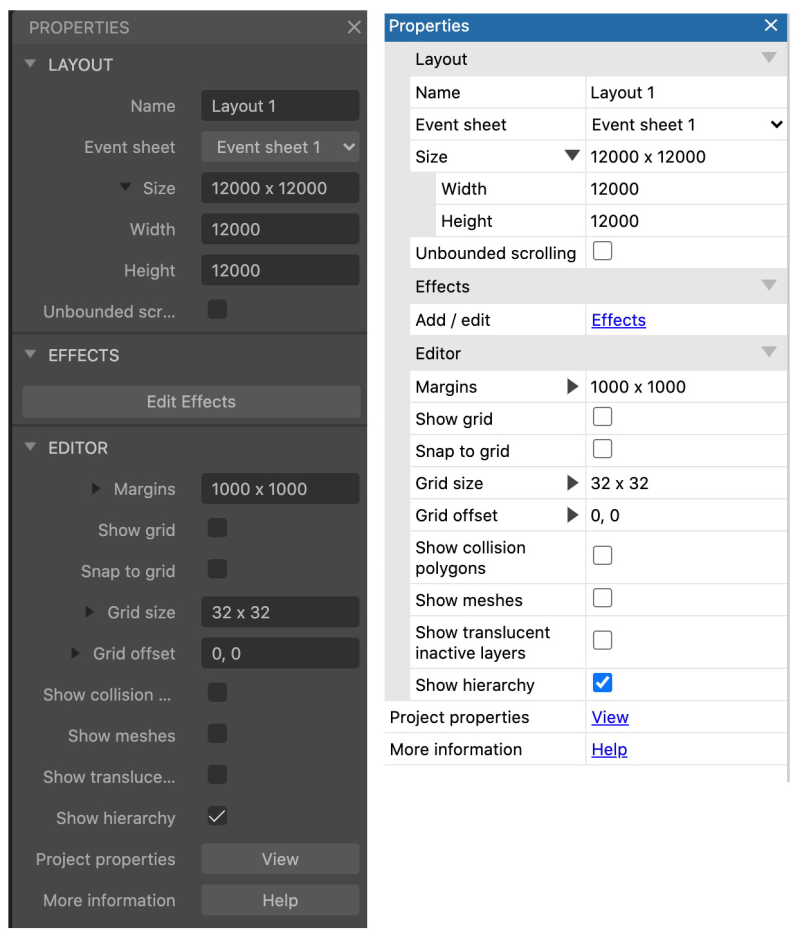800x939 pixels.
Task: Edit the Name field in dark panel
Action: (x=280, y=106)
